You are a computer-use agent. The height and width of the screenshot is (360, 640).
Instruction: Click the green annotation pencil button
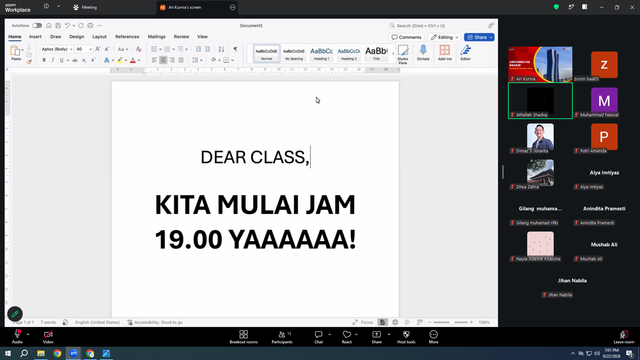coord(15,314)
